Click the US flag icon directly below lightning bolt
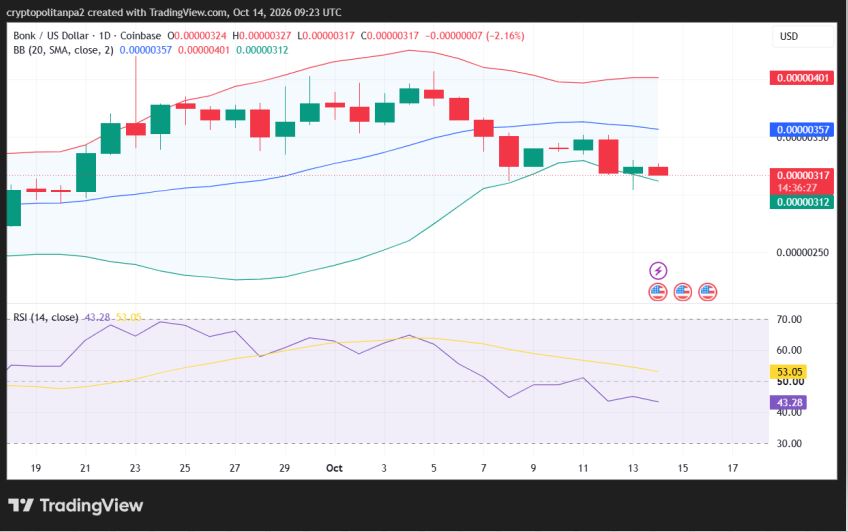Image resolution: width=848 pixels, height=532 pixels. 658,292
